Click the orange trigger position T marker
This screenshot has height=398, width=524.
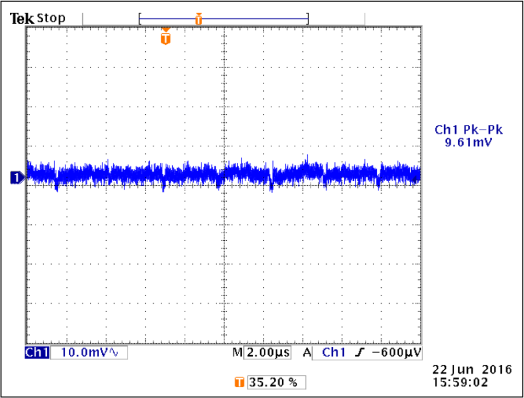coord(166,36)
